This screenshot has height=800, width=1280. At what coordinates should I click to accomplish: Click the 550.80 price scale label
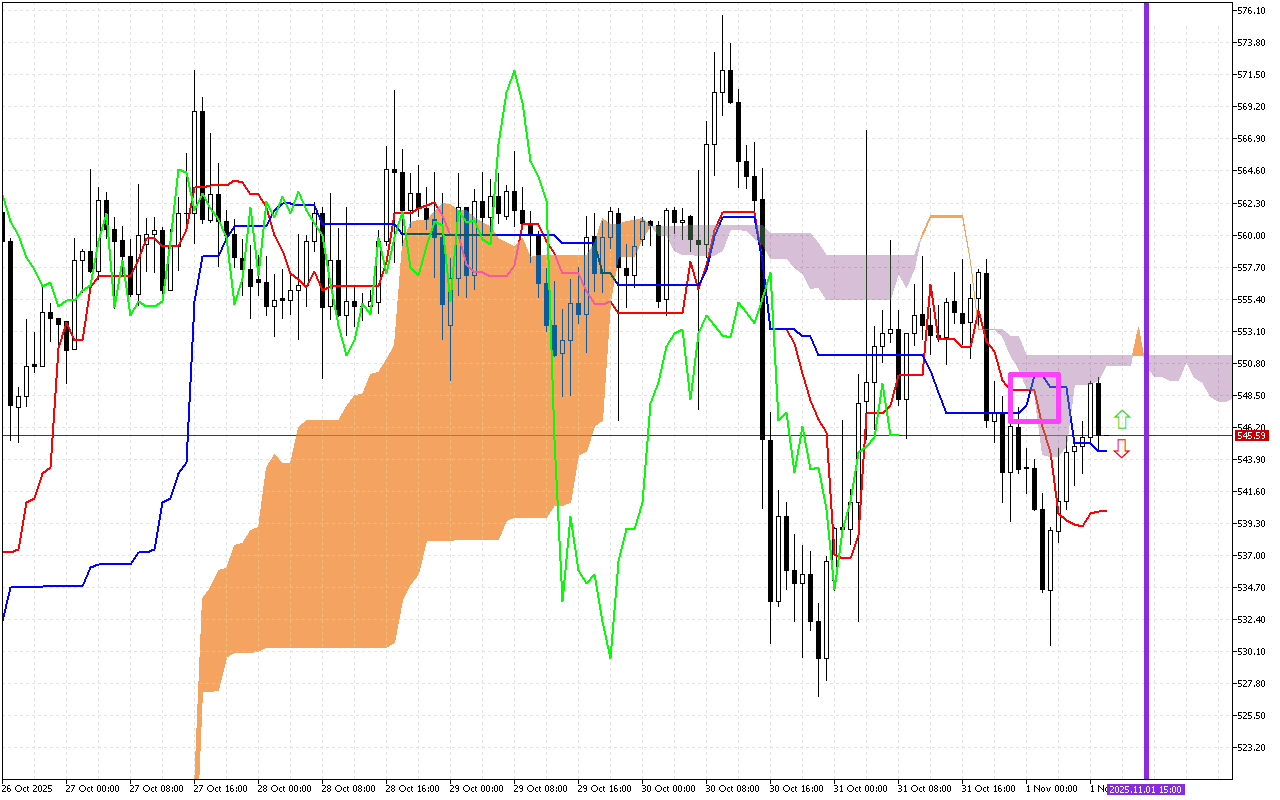click(1251, 364)
